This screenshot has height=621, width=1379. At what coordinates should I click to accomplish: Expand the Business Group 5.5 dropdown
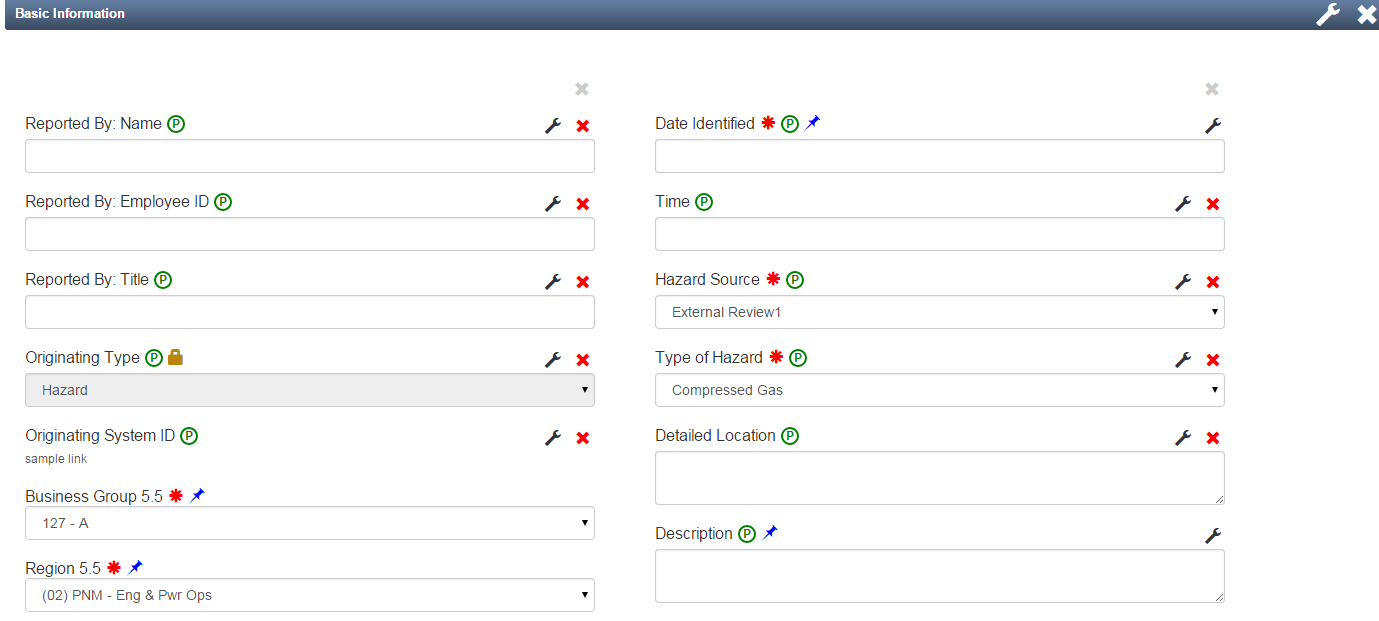point(310,523)
